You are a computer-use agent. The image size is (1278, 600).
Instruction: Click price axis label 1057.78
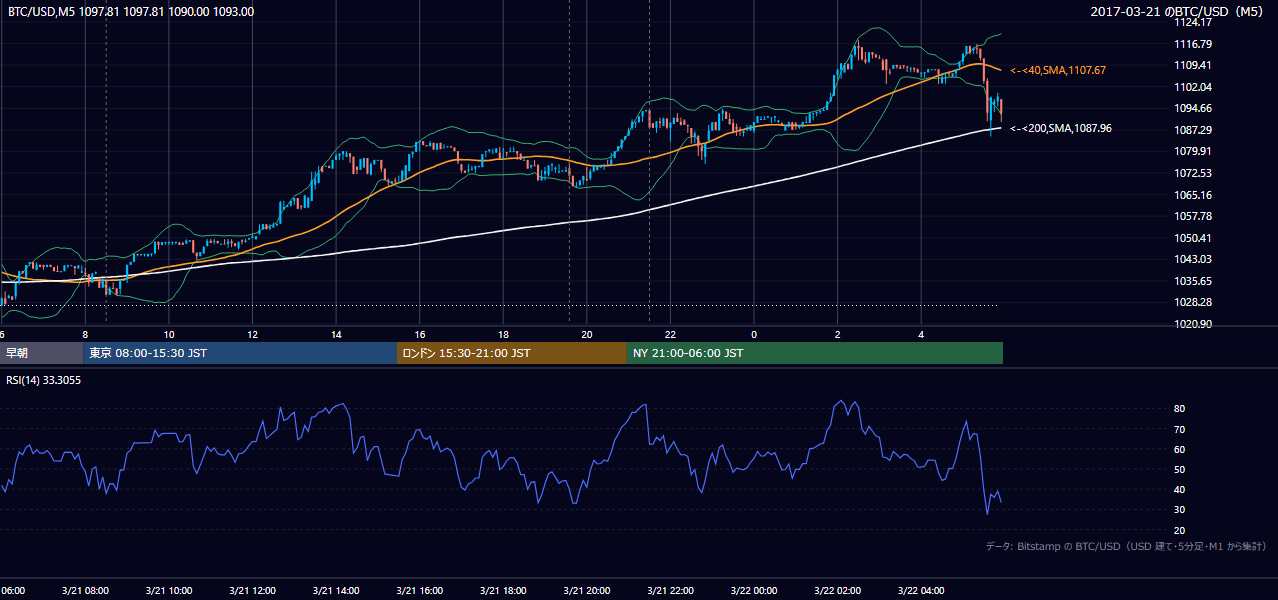[x=1193, y=216]
